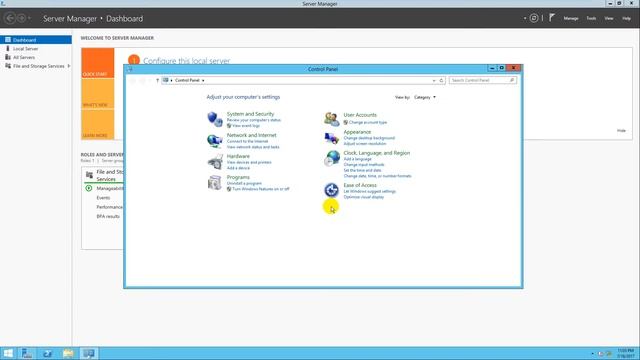Select the WHAT'S NEW tab
This screenshot has height=360, width=640.
[98, 94]
